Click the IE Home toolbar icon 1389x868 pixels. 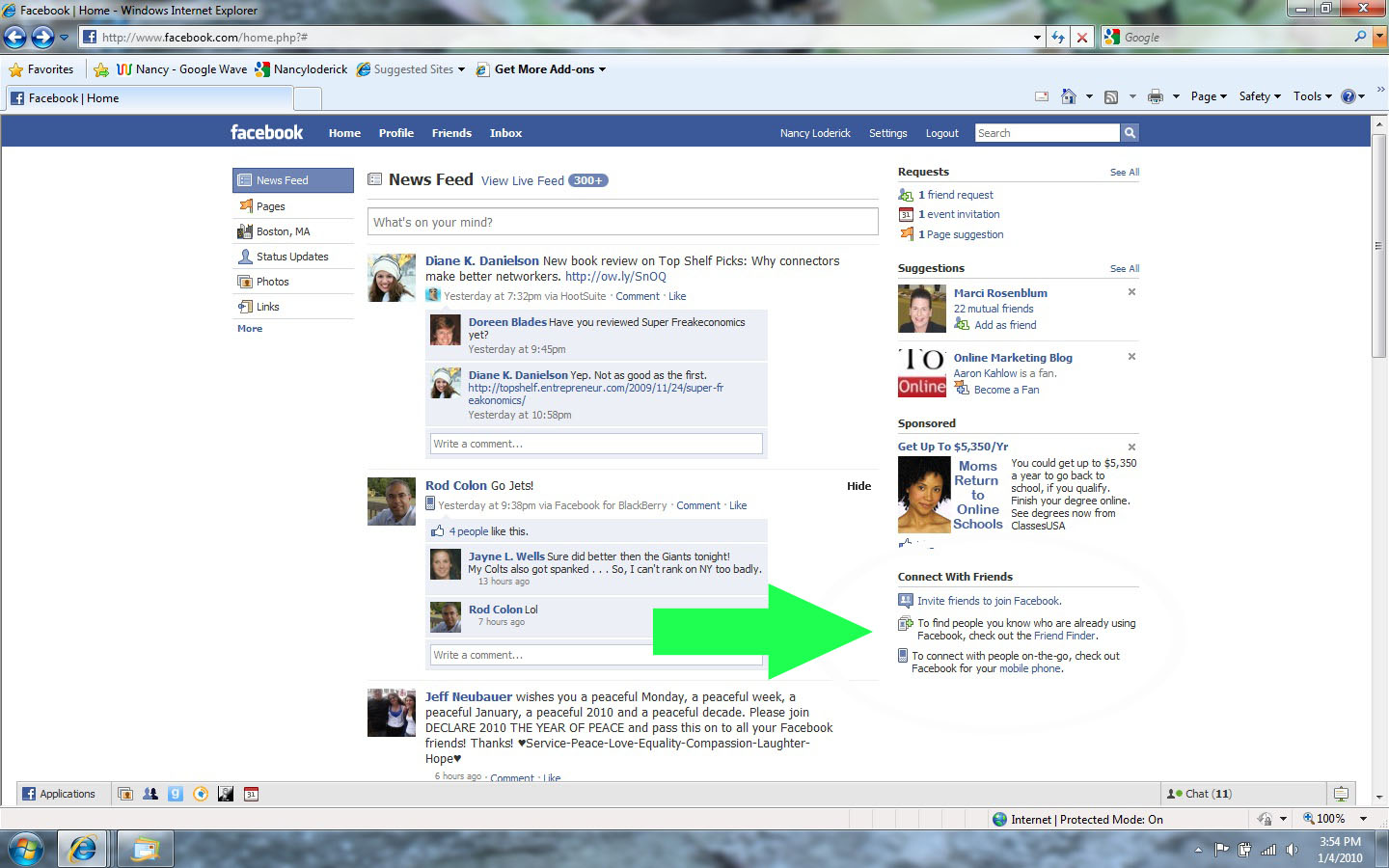(x=1068, y=96)
